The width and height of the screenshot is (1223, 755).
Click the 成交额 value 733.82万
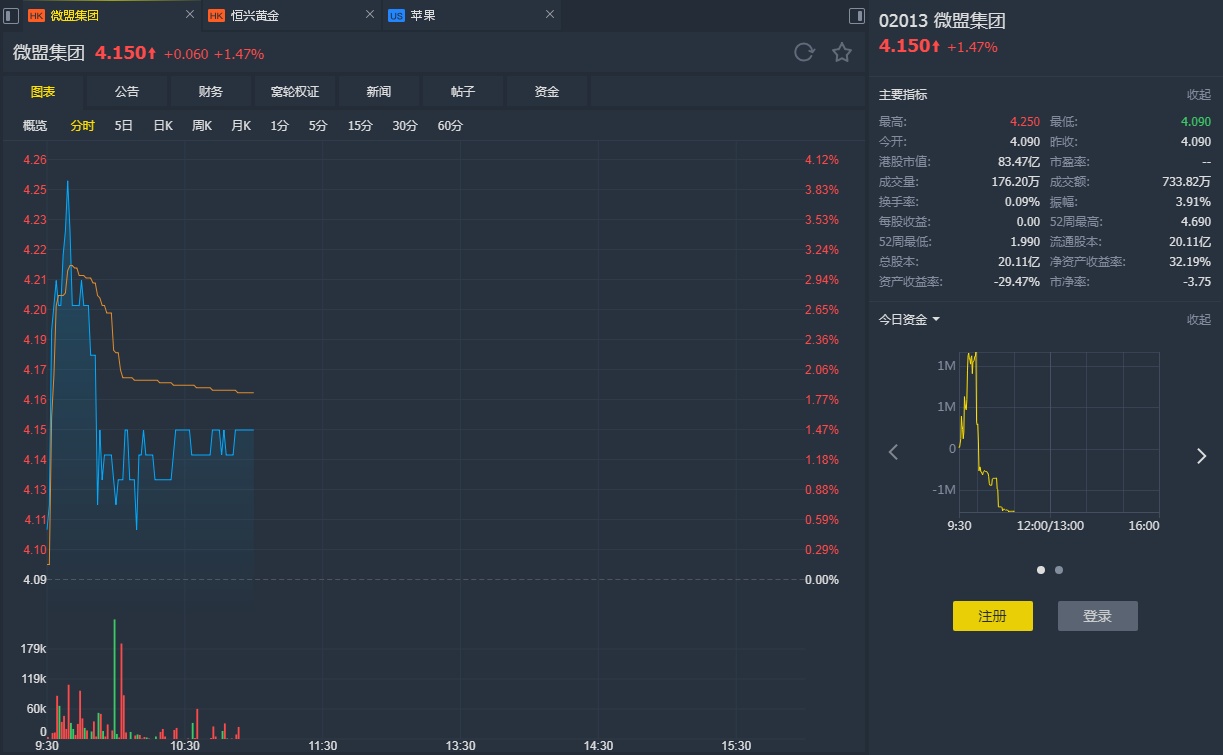pyautogui.click(x=1187, y=182)
